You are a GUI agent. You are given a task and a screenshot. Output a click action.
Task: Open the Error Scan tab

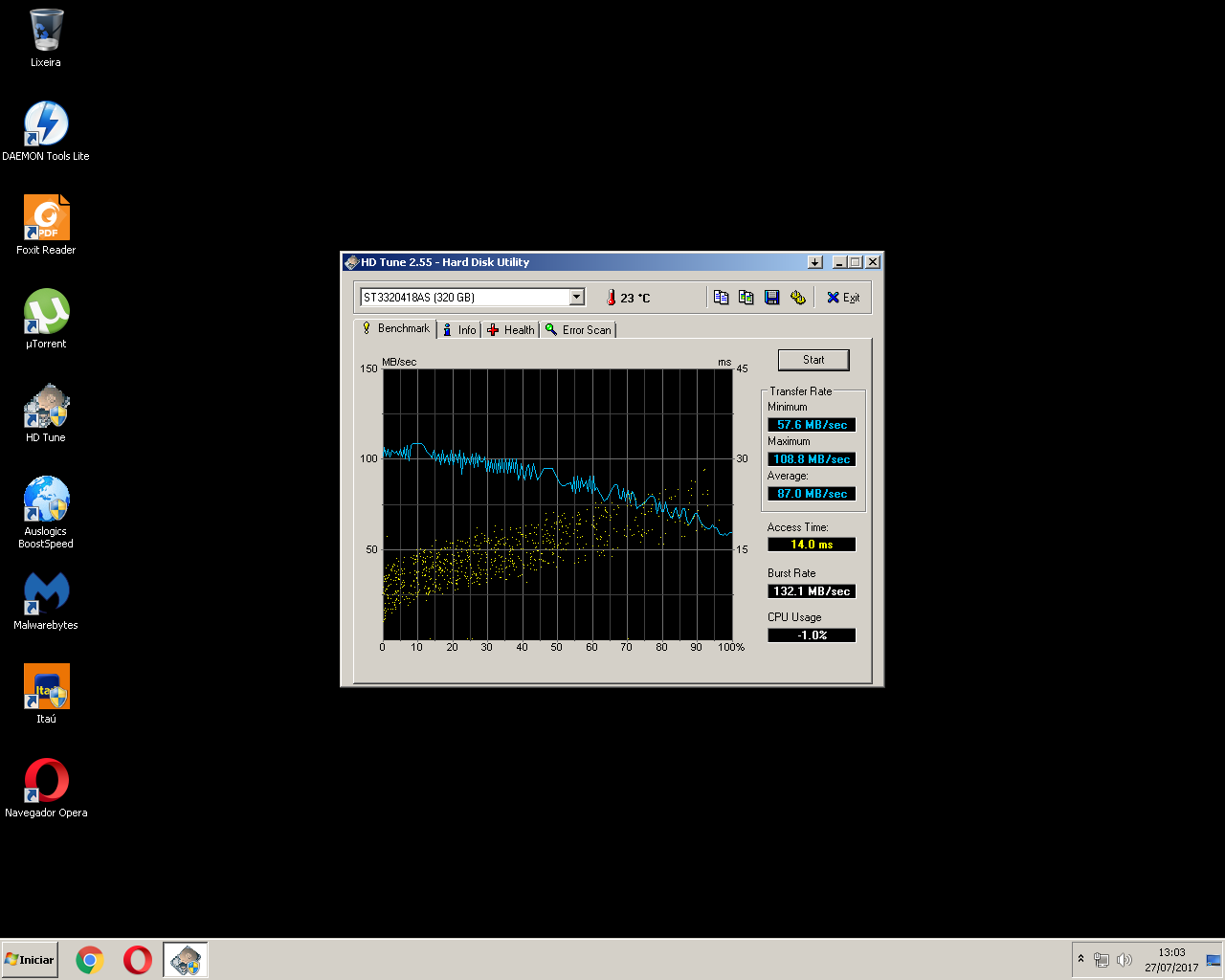pos(578,330)
